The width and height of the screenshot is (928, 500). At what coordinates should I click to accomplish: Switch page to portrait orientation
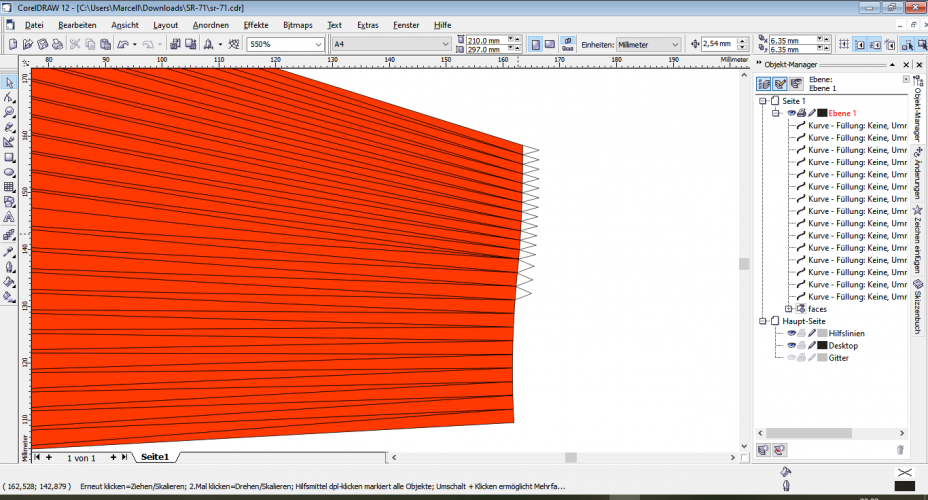point(536,44)
